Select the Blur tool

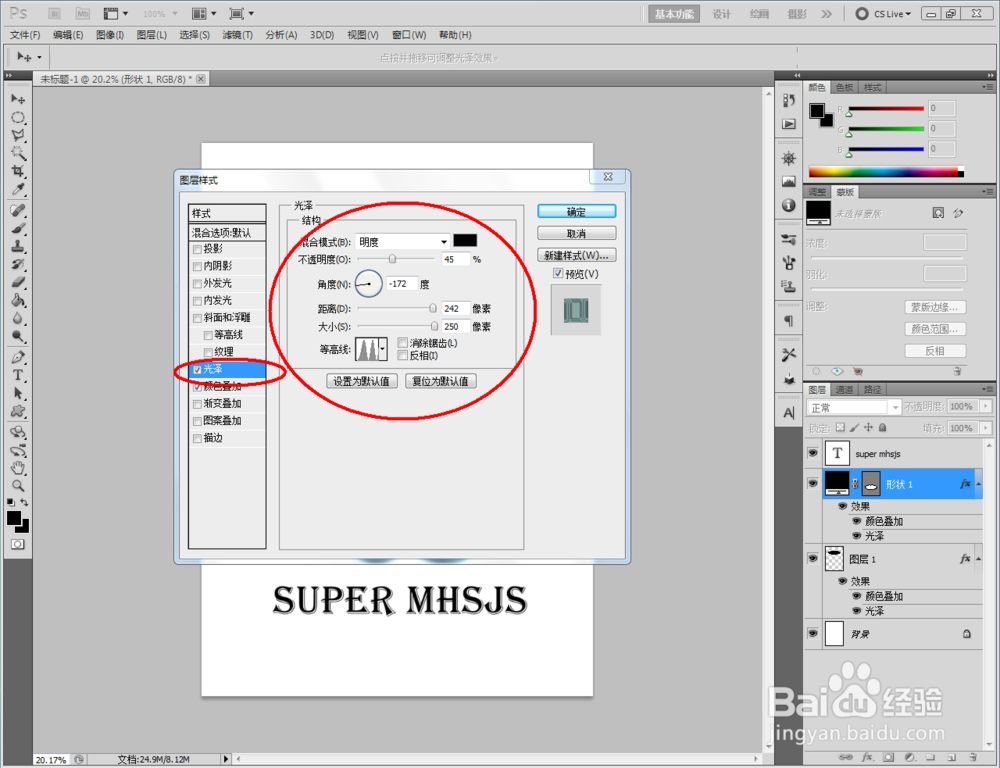pyautogui.click(x=18, y=318)
